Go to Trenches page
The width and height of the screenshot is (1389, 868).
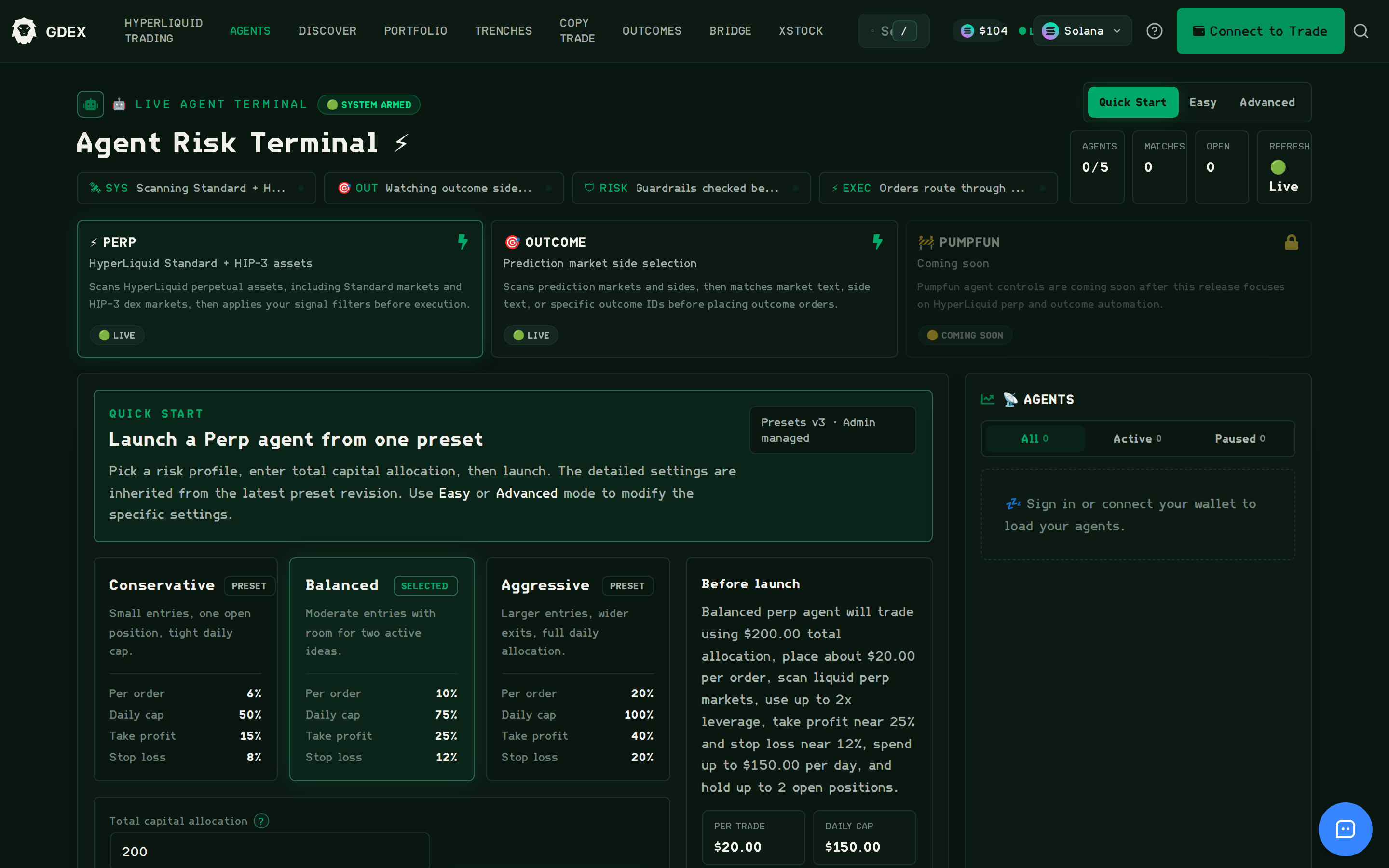504,31
